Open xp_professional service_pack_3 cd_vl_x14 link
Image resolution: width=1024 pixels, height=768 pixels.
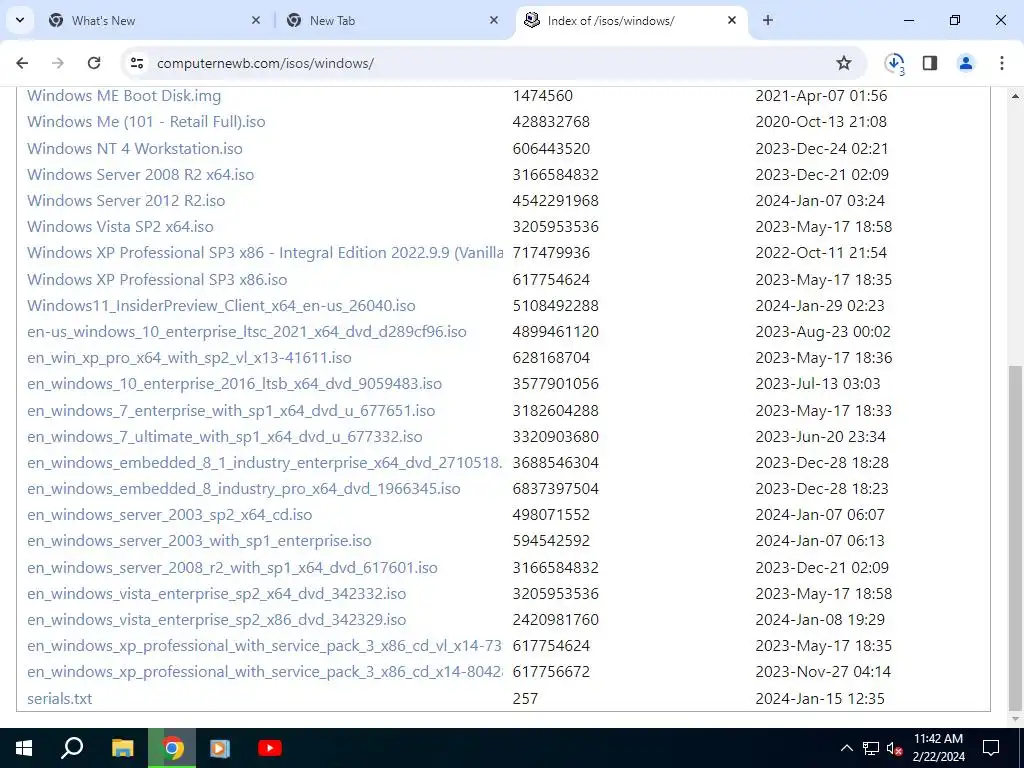tap(265, 647)
